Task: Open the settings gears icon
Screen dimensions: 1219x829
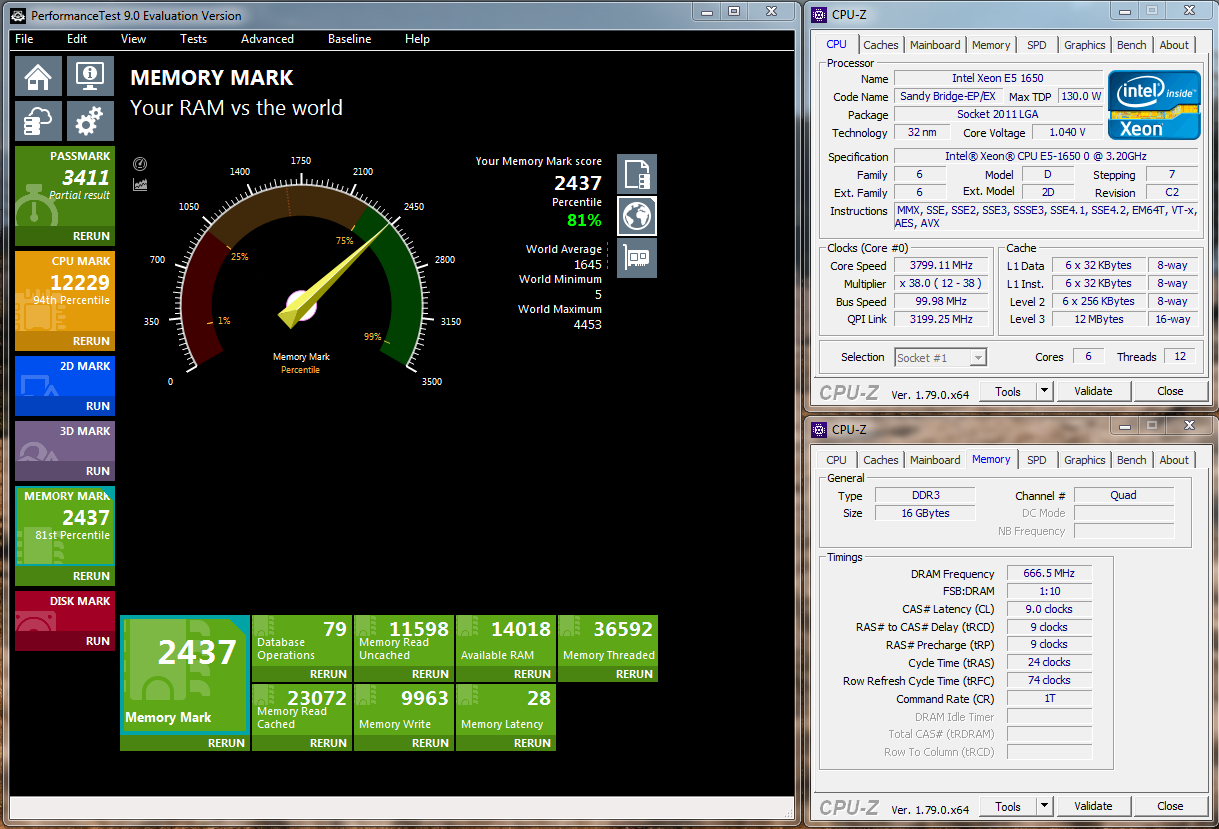Action: pyautogui.click(x=90, y=121)
